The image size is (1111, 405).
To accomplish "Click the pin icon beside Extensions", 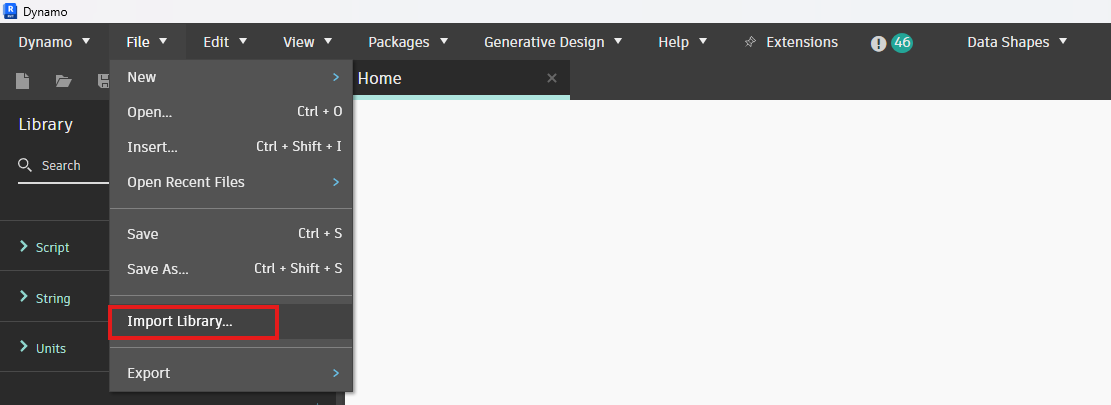I will click(x=750, y=42).
